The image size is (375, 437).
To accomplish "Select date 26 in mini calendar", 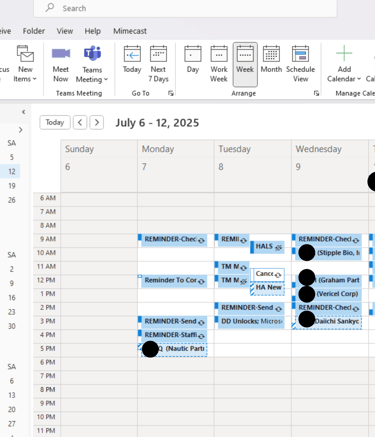I will pyautogui.click(x=12, y=200).
